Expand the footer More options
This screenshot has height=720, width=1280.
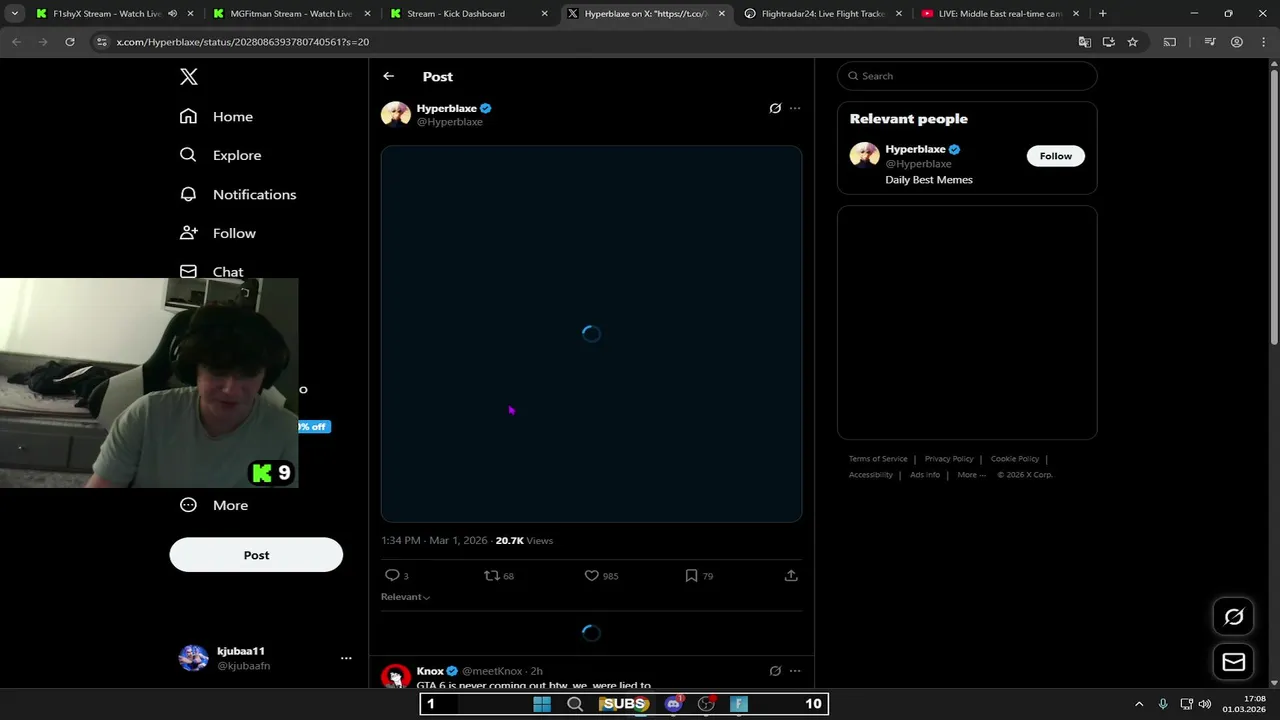[x=970, y=475]
